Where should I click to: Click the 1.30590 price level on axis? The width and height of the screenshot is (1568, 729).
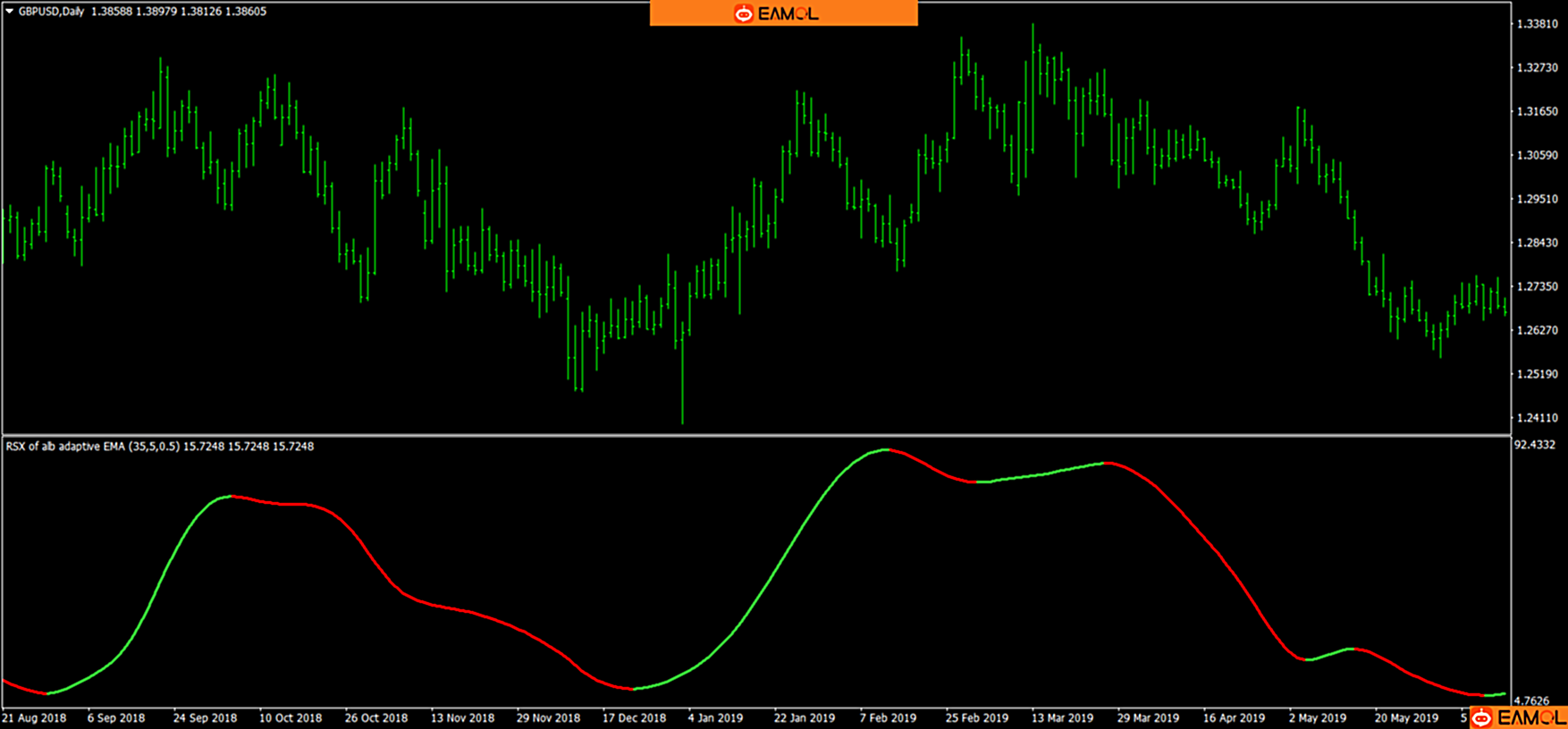(x=1537, y=155)
